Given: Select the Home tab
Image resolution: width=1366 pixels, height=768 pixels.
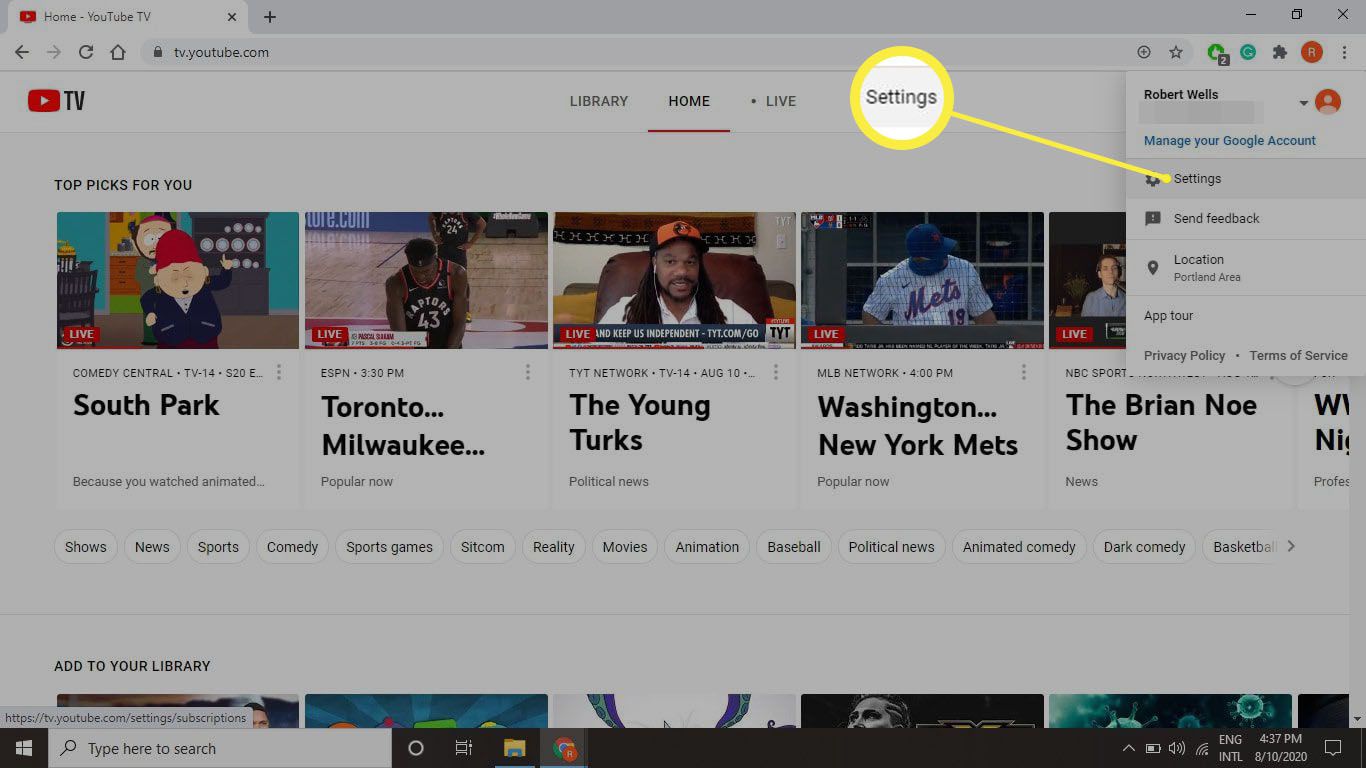Looking at the screenshot, I should coord(689,101).
